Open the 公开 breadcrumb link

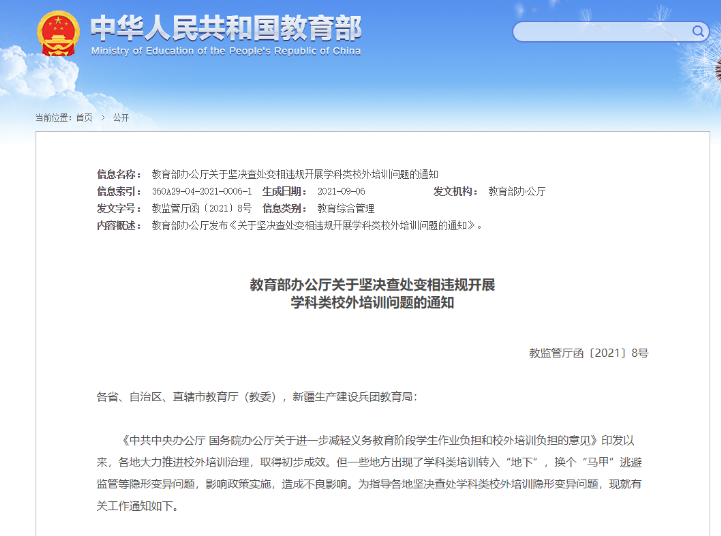[x=121, y=118]
